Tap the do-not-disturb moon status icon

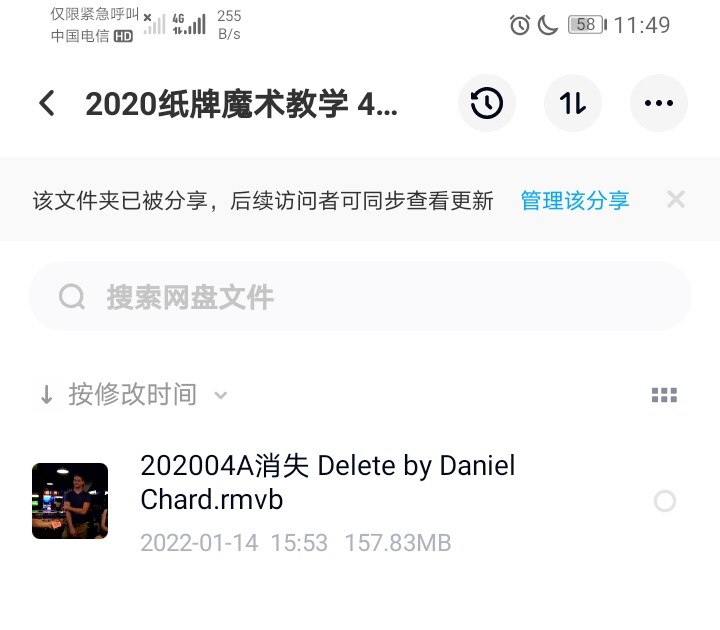547,25
